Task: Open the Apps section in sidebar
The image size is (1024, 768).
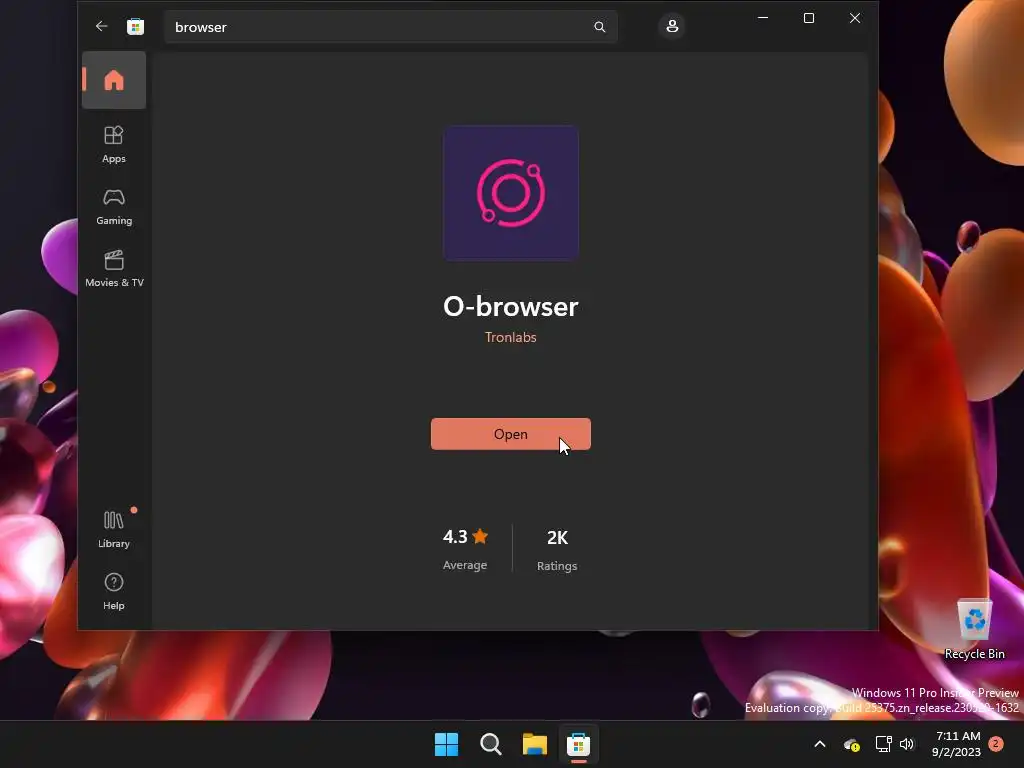Action: 114,144
